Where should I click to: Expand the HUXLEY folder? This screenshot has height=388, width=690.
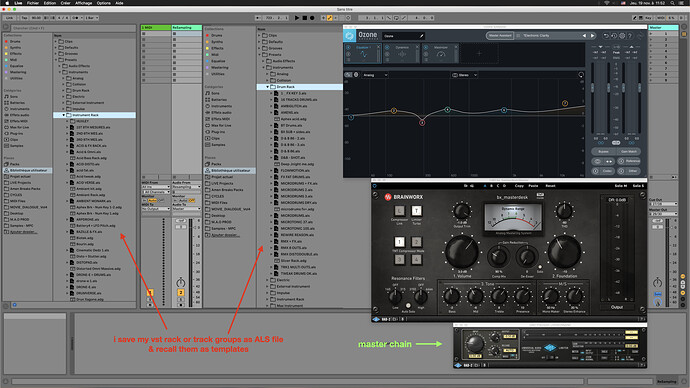(x=67, y=121)
